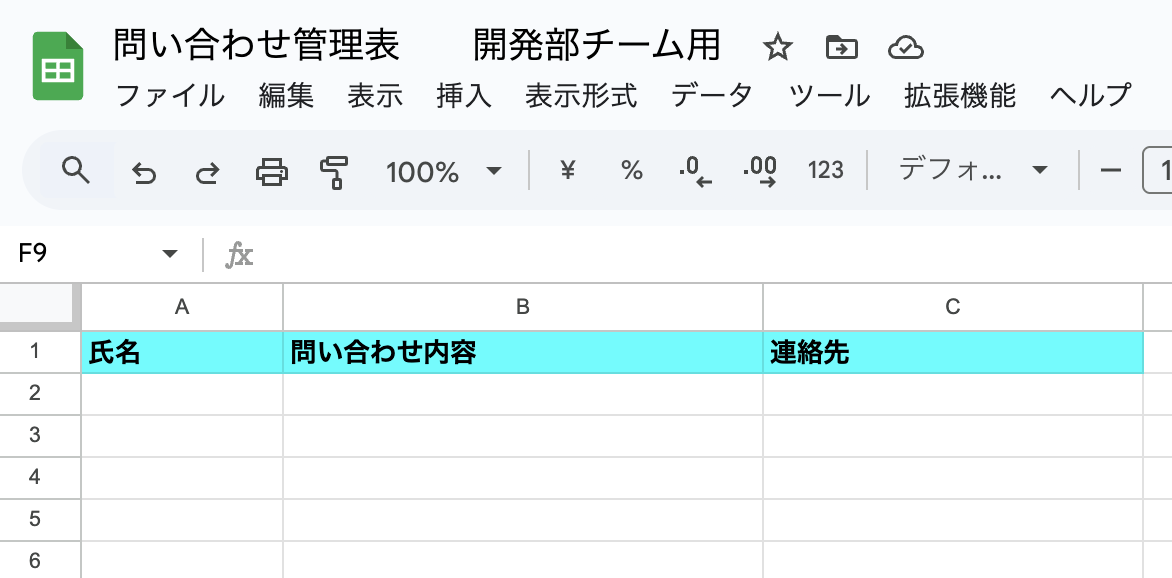Open the データ menu

711,96
